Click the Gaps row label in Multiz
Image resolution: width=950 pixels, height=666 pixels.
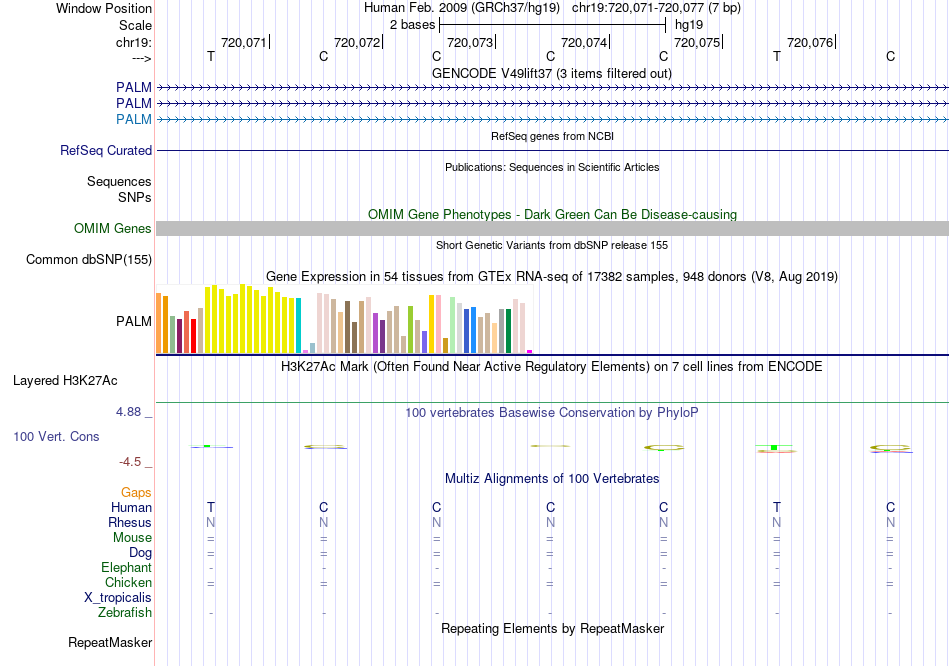coord(136,493)
